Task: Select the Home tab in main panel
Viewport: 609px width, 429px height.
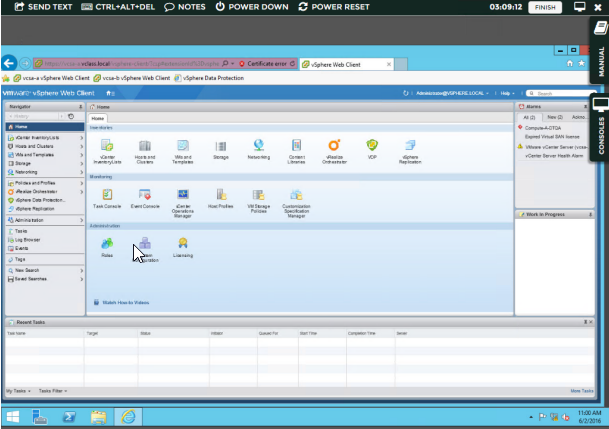Action: [x=98, y=118]
